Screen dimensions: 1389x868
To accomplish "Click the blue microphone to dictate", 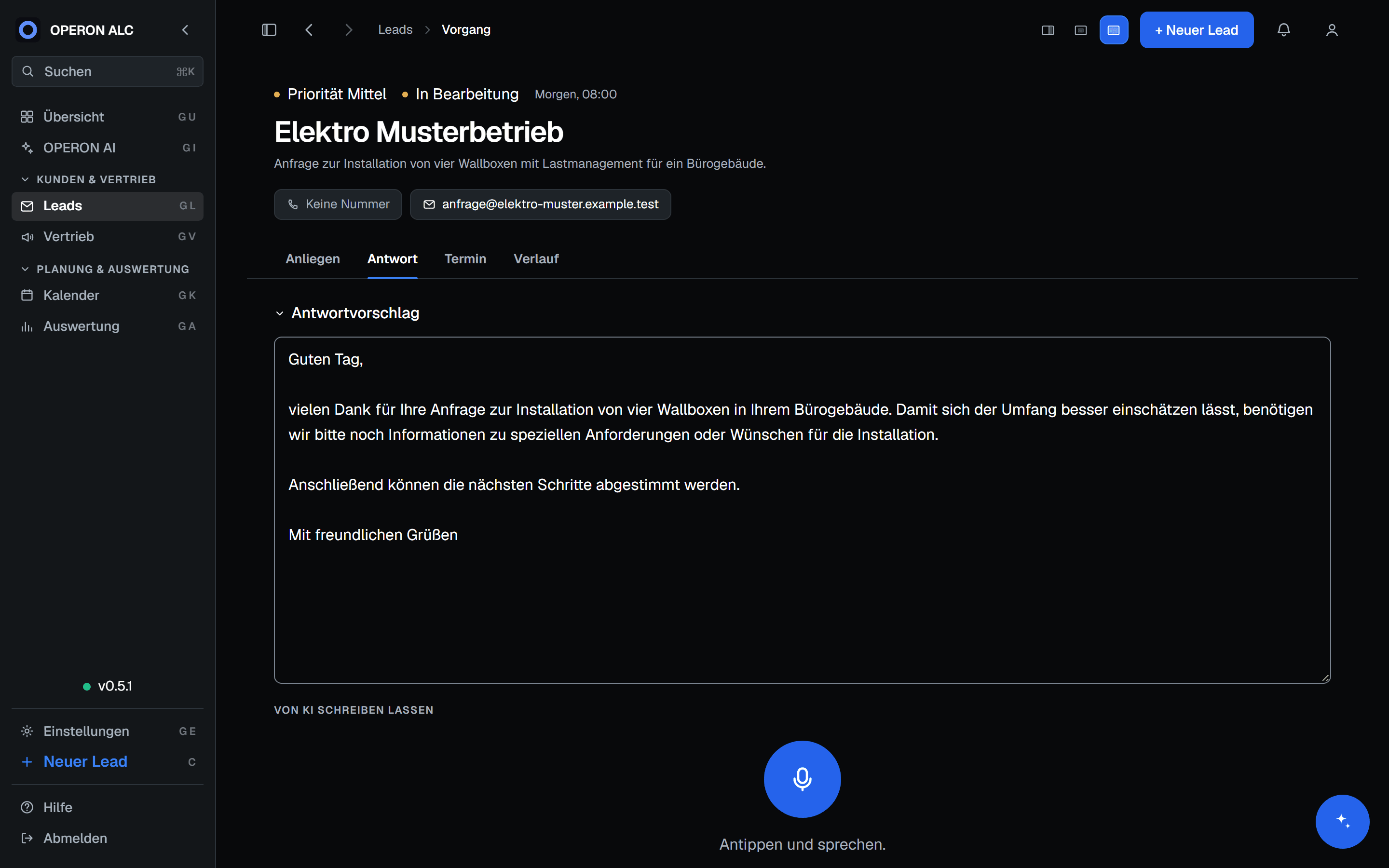I will pos(802,779).
